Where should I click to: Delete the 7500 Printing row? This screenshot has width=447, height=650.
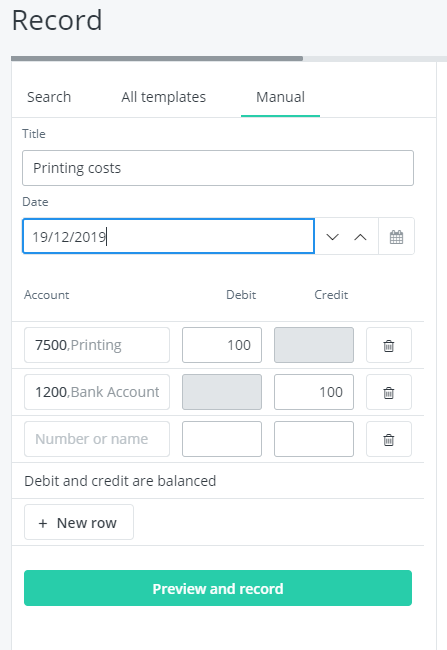click(389, 345)
